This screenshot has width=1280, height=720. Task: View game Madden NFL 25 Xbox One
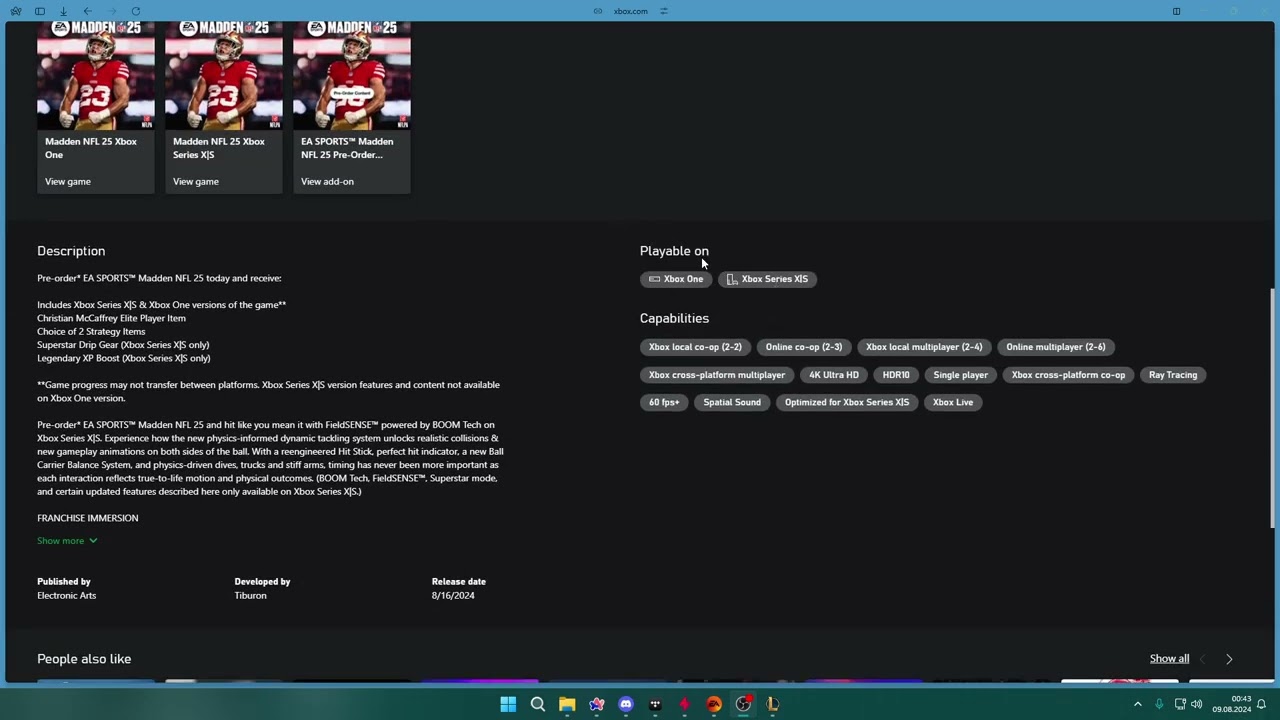click(x=68, y=182)
